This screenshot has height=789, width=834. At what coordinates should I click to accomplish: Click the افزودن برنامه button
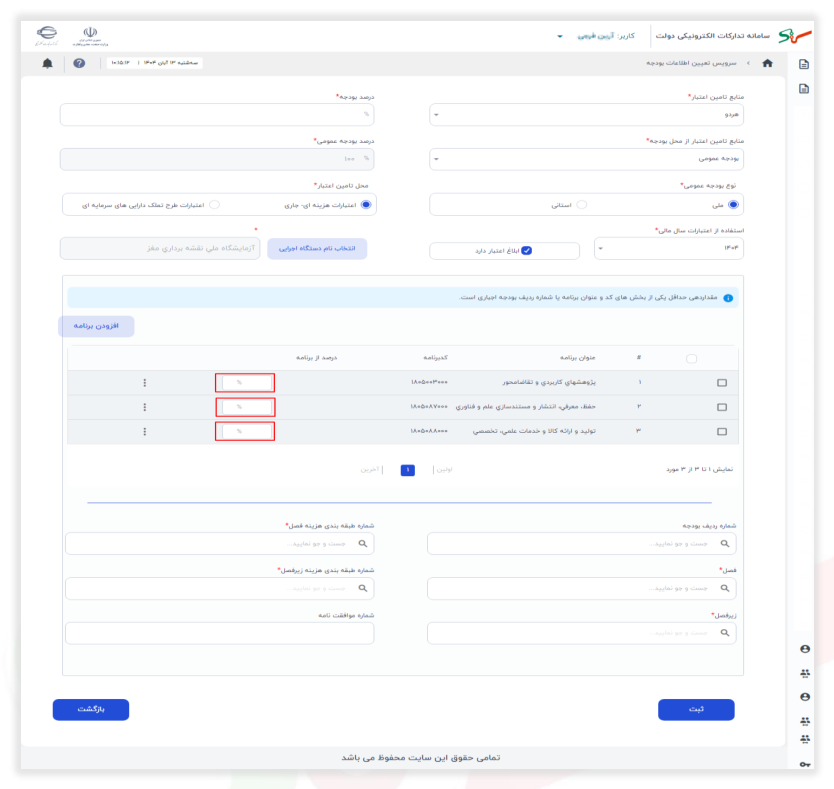tap(96, 326)
